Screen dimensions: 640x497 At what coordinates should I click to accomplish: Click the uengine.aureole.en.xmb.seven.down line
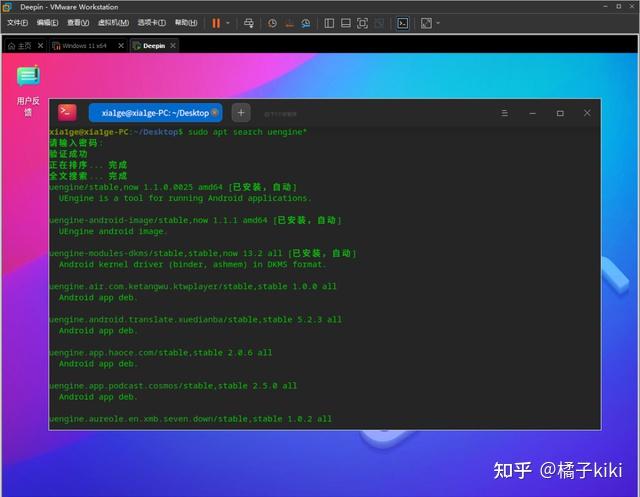point(190,419)
